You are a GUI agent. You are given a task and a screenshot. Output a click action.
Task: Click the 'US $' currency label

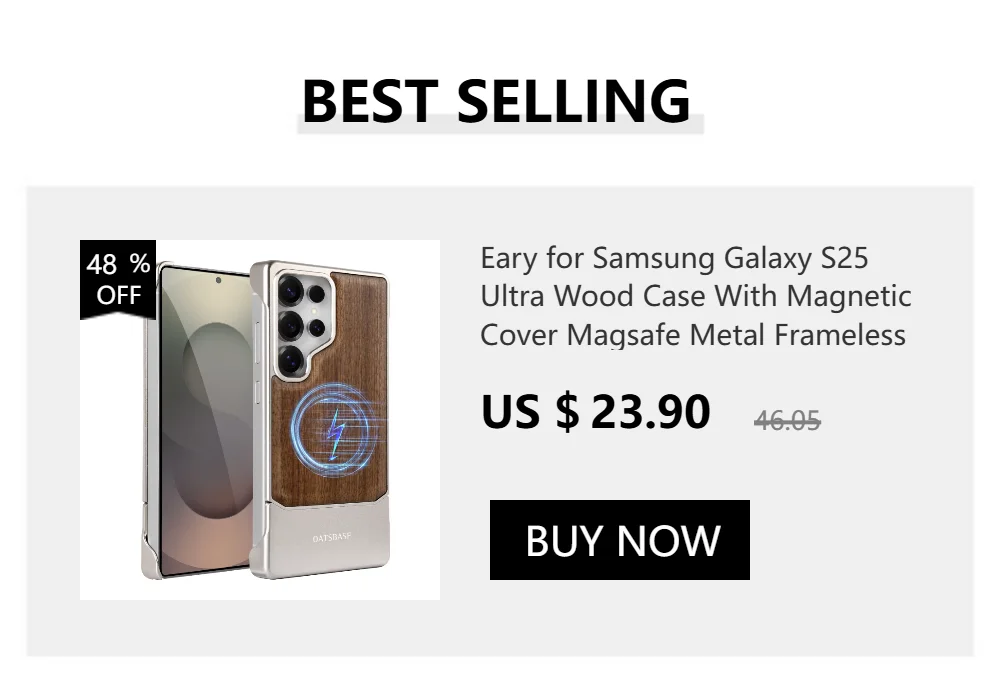530,412
